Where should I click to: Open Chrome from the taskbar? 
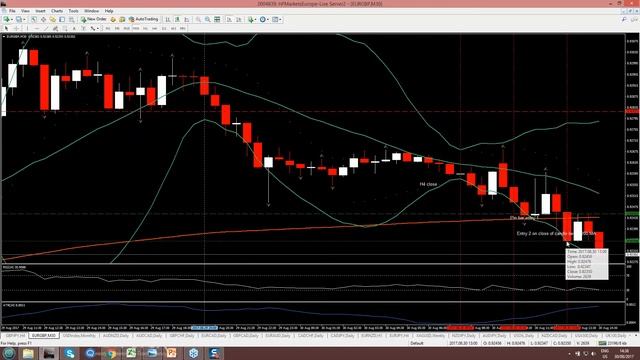tap(111, 353)
